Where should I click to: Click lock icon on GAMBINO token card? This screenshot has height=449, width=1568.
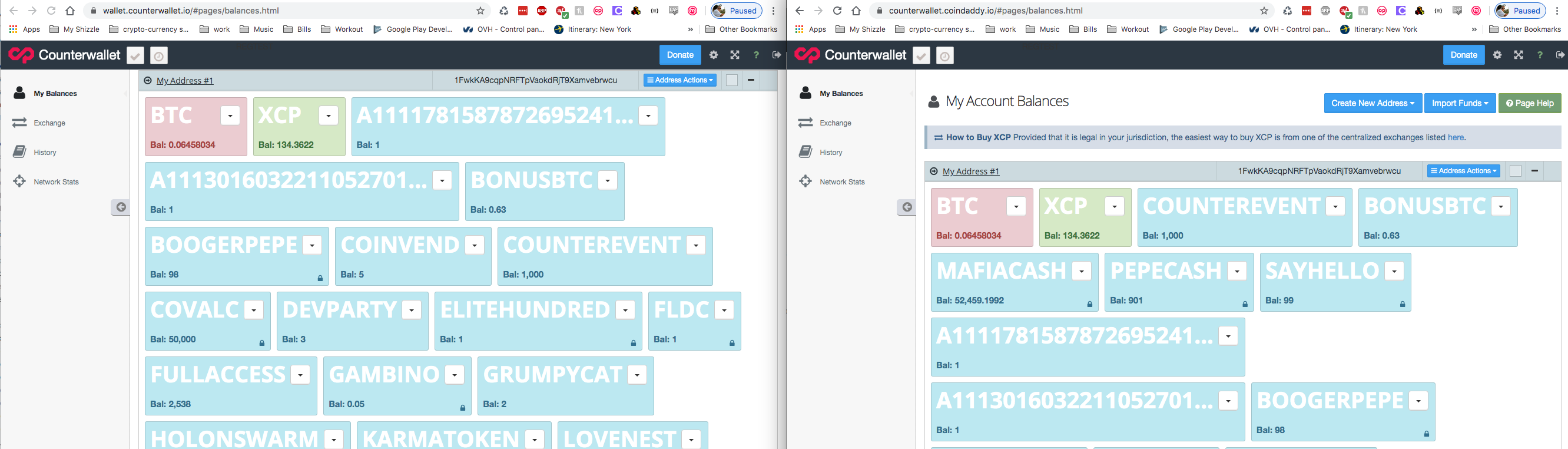[463, 408]
